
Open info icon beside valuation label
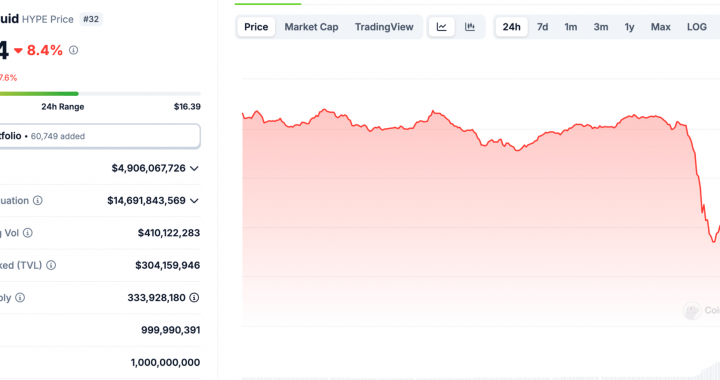pos(38,201)
